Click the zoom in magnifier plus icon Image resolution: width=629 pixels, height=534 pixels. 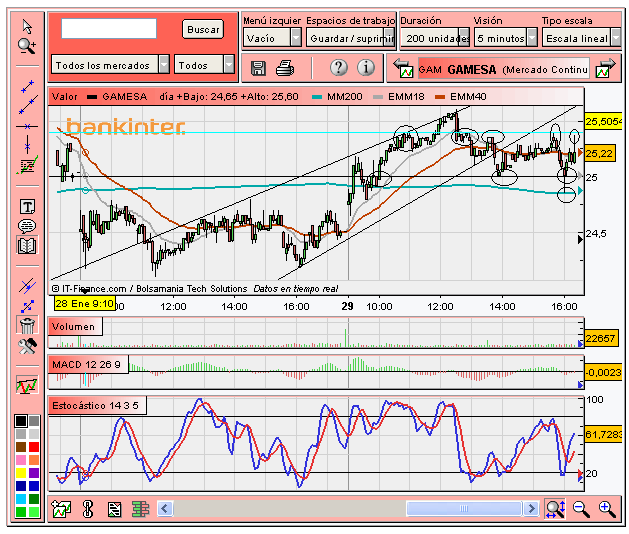(x=607, y=509)
